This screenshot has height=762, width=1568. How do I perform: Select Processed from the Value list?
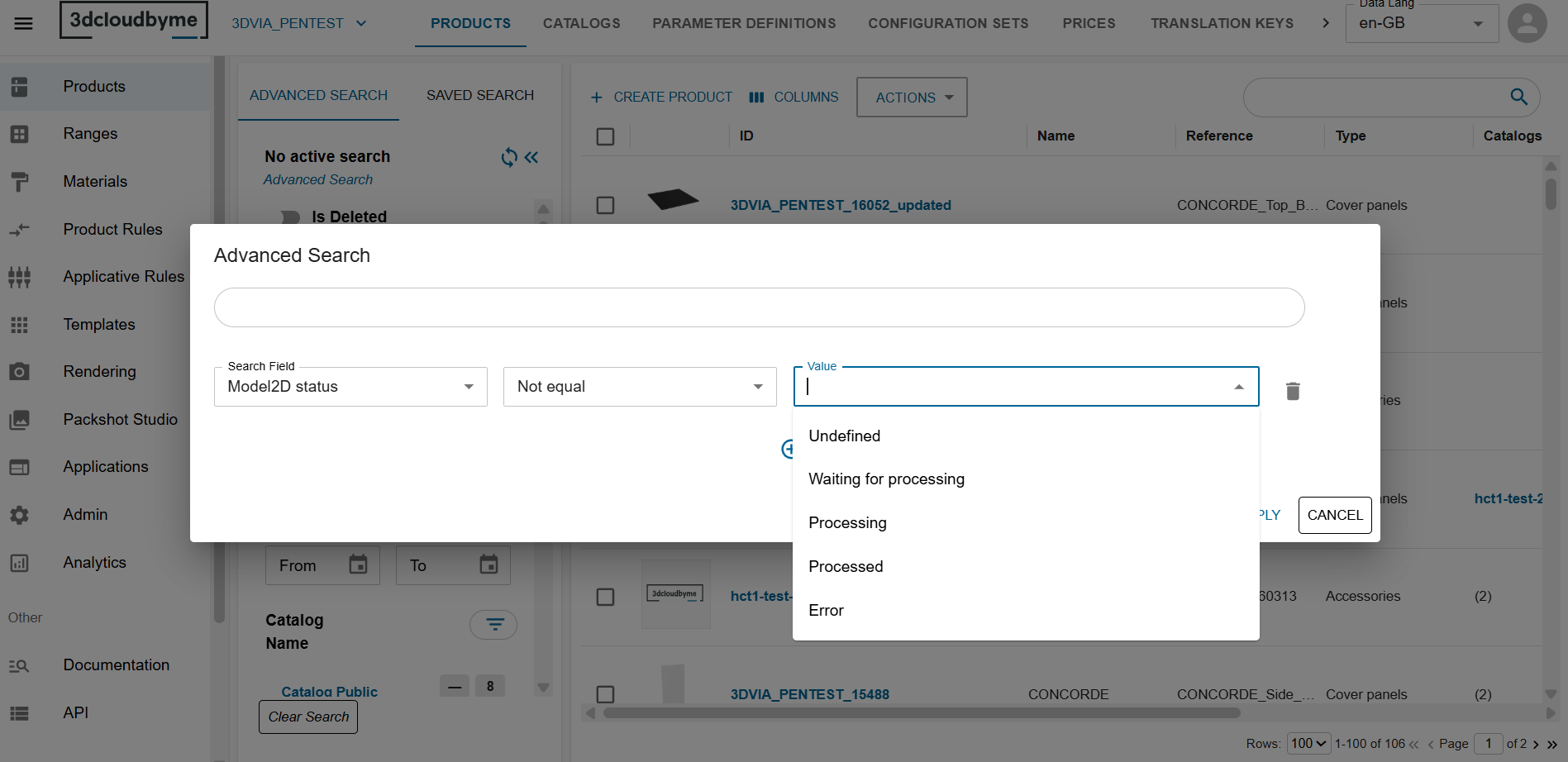coord(1026,567)
